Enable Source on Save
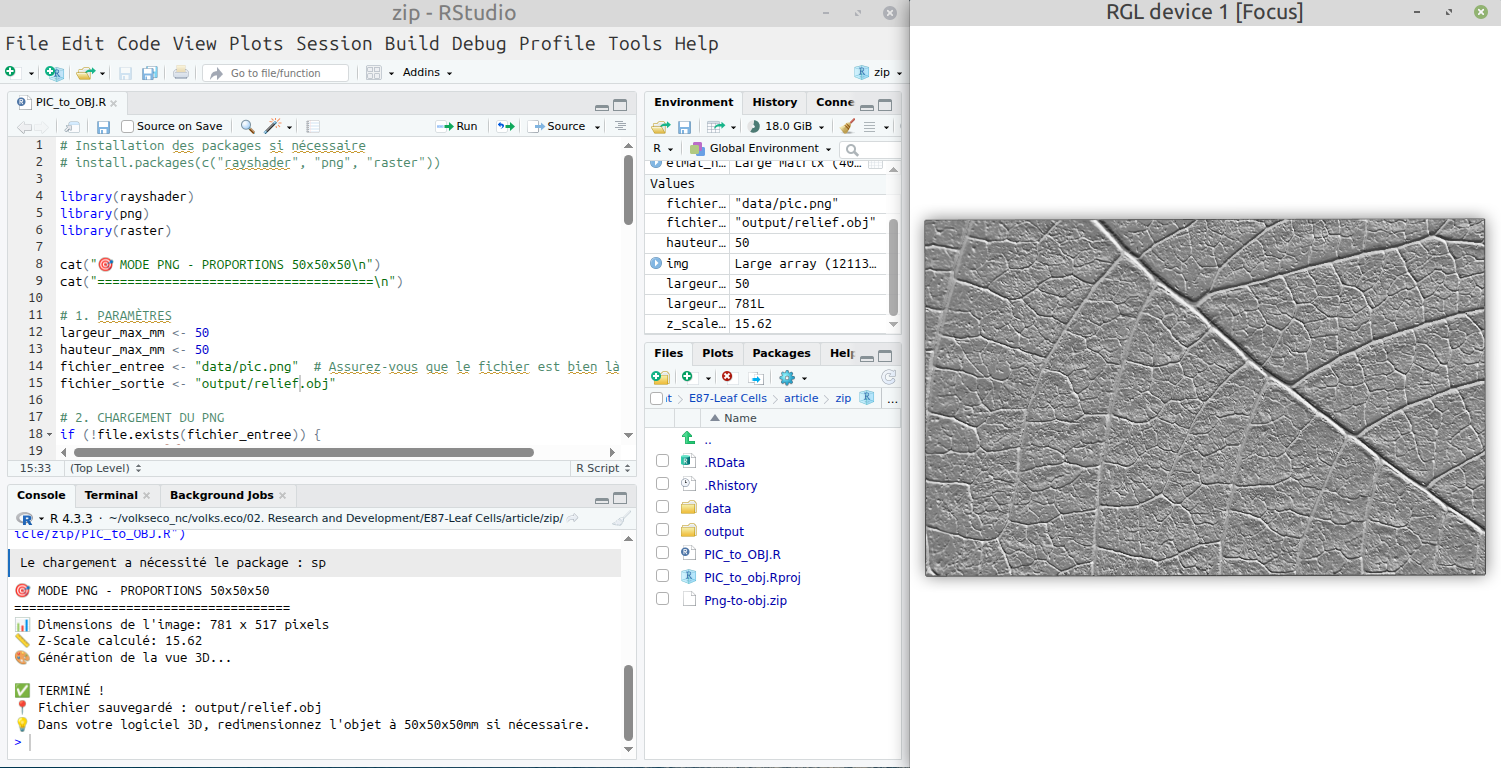Viewport: 1501px width, 768px height. tap(126, 125)
